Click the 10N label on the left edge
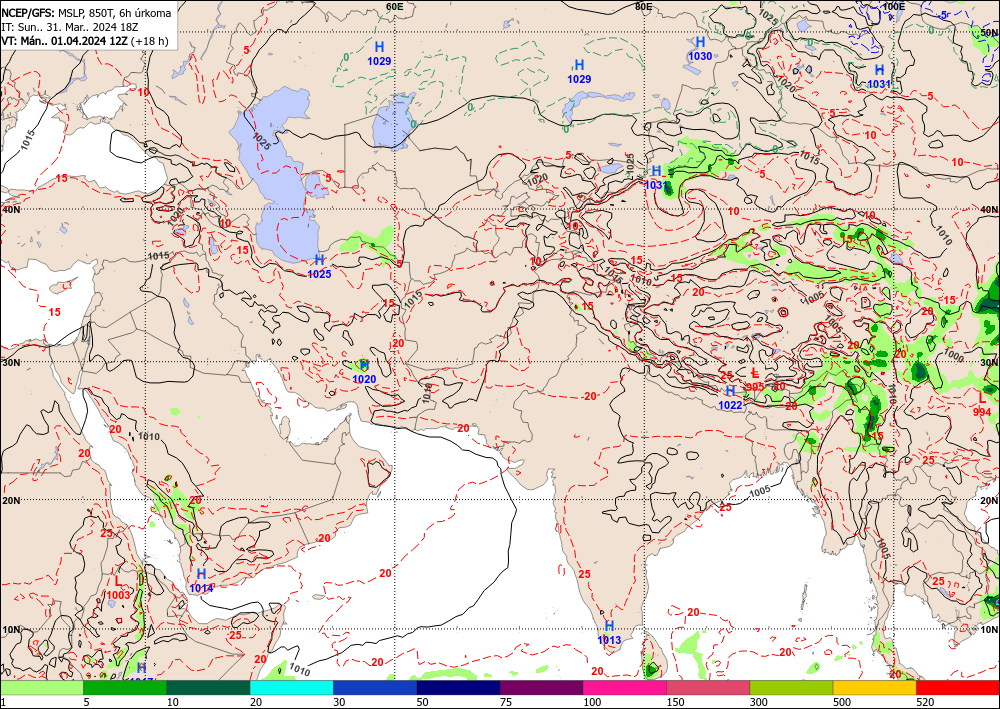Image resolution: width=1000 pixels, height=709 pixels. click(10, 629)
